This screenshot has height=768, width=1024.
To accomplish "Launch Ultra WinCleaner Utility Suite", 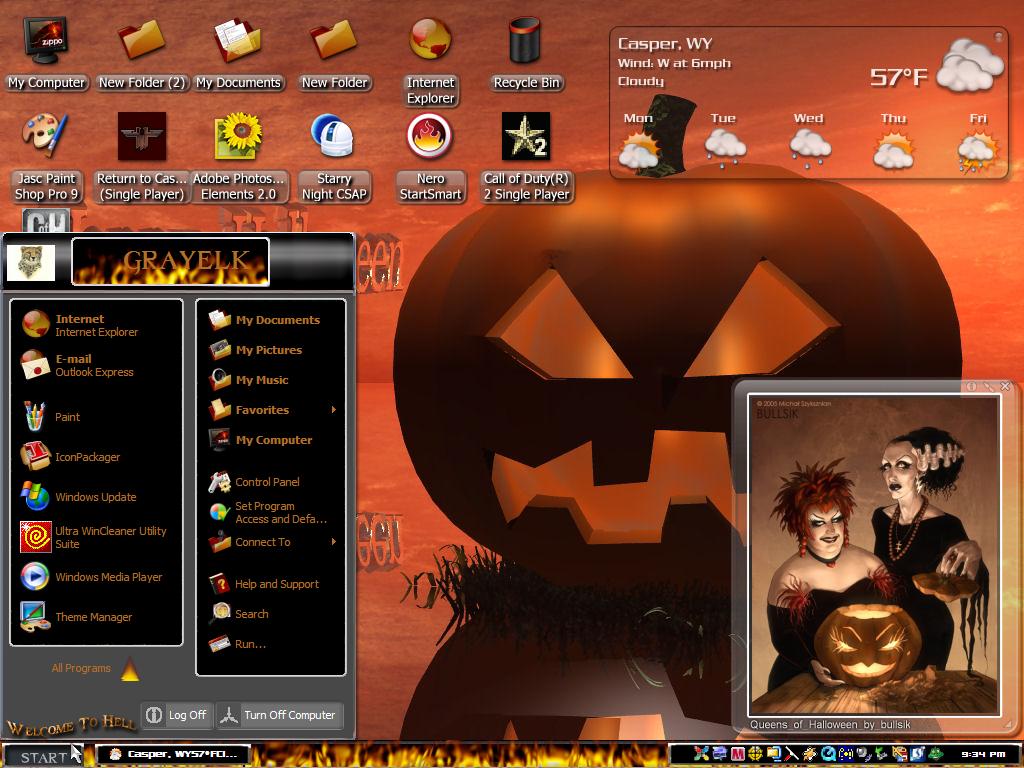I will pyautogui.click(x=95, y=537).
